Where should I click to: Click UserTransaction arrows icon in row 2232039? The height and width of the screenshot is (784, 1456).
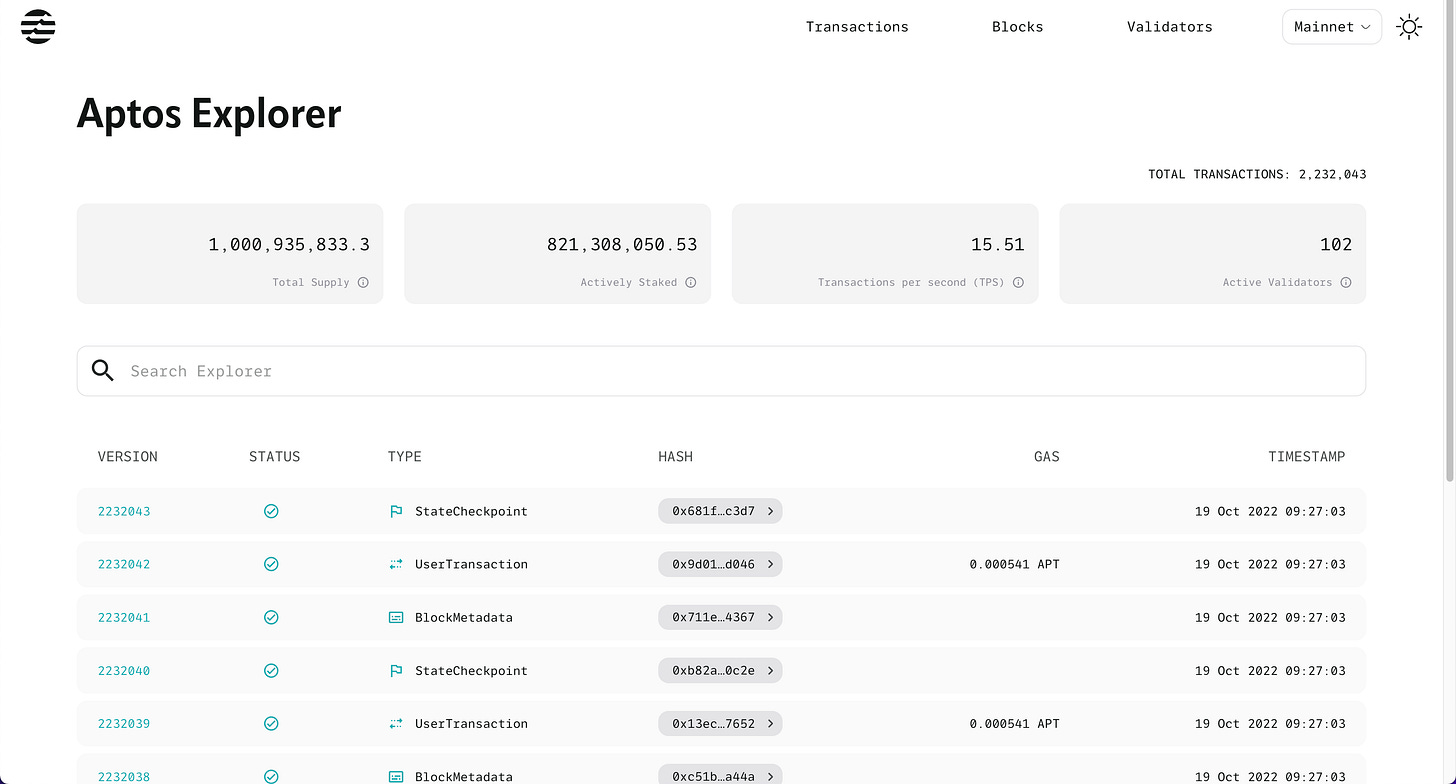point(396,724)
